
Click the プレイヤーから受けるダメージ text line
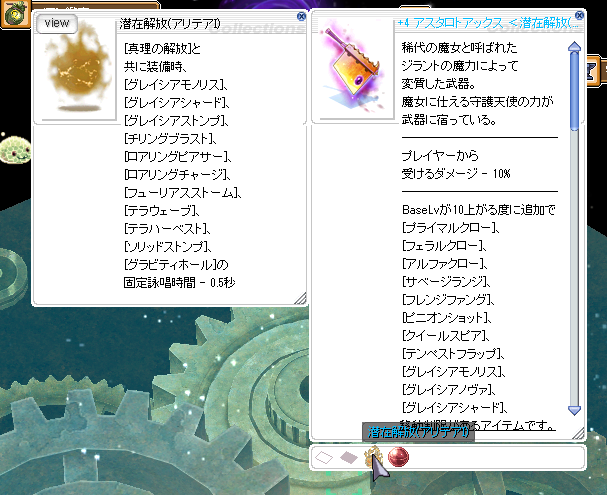click(x=455, y=164)
